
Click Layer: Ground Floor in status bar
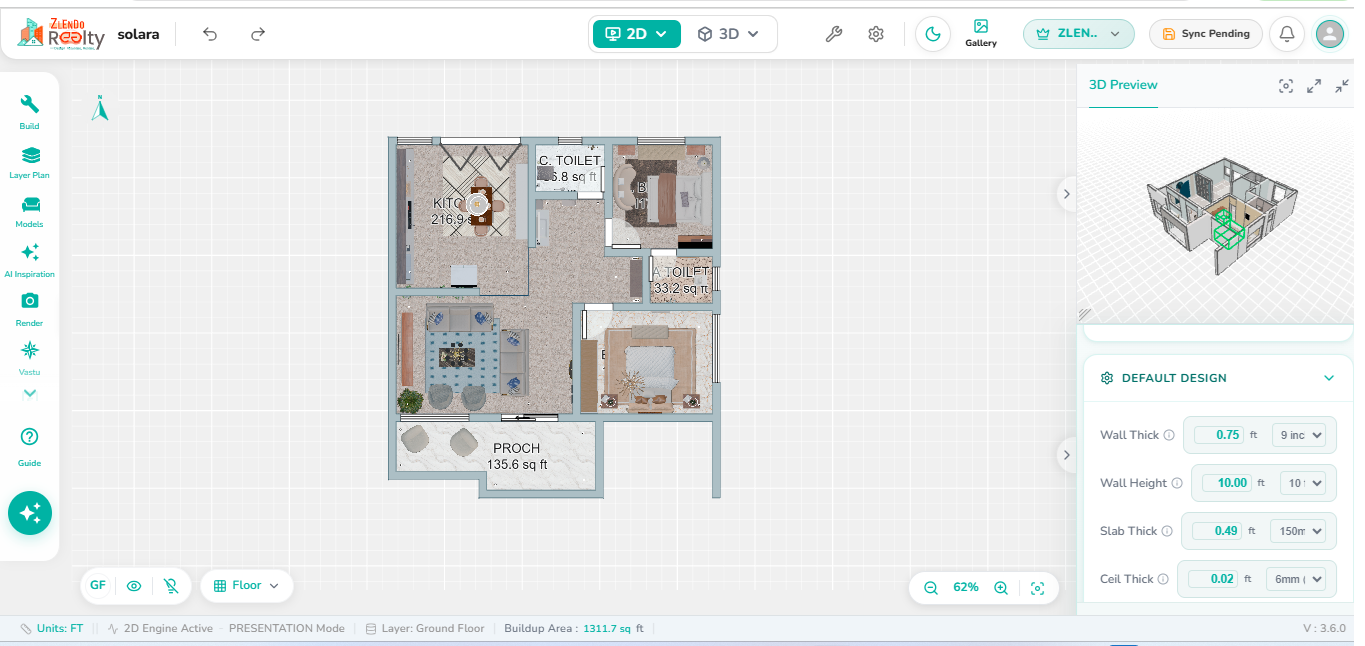[425, 629]
